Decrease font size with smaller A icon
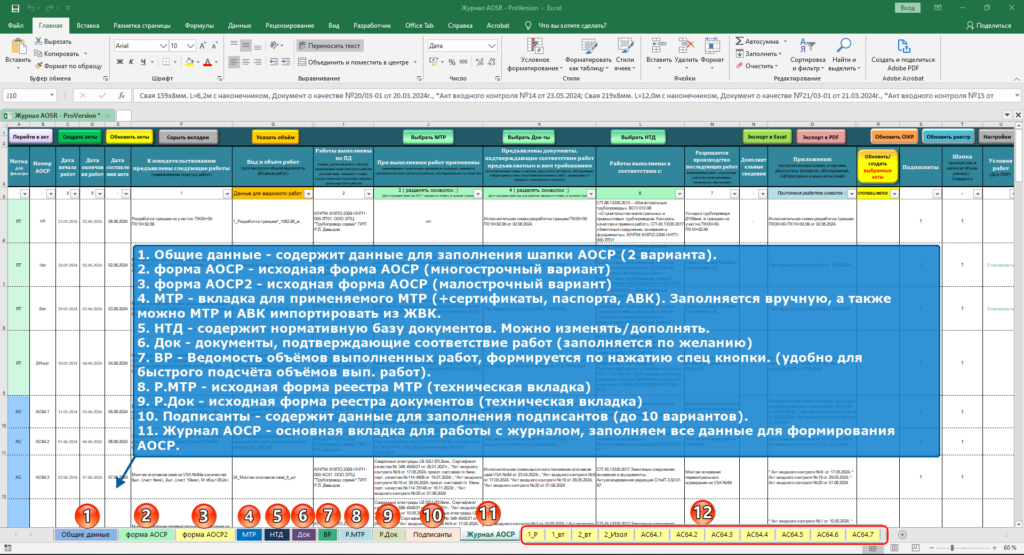 pyautogui.click(x=214, y=46)
